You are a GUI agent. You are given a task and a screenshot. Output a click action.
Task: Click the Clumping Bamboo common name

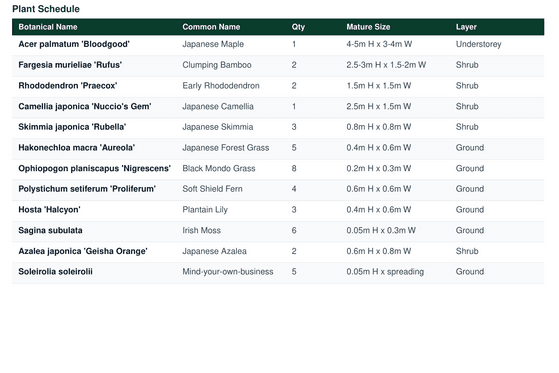pos(217,65)
